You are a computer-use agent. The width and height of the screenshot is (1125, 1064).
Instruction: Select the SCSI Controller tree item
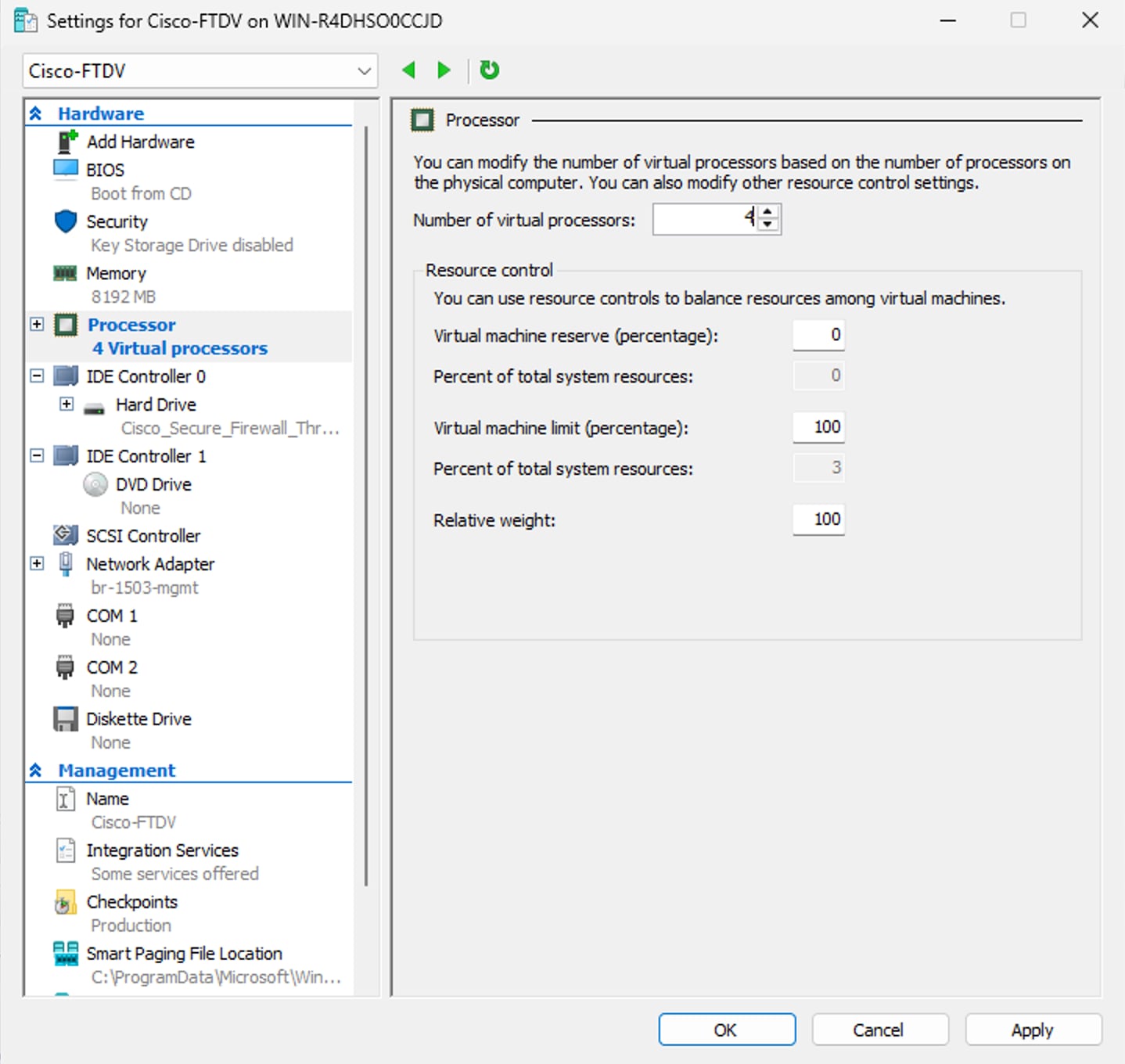pyautogui.click(x=144, y=536)
